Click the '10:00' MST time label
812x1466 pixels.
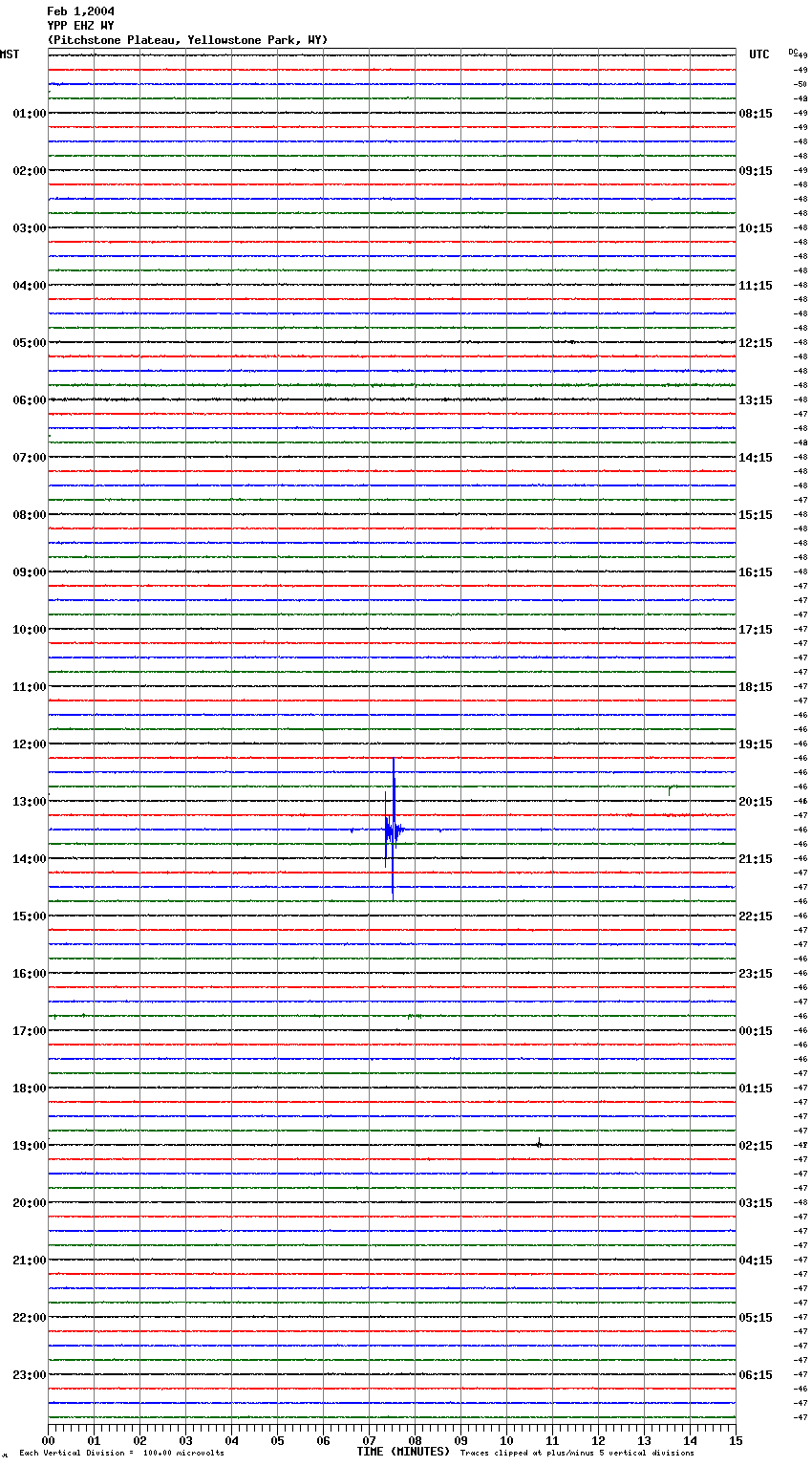[30, 630]
